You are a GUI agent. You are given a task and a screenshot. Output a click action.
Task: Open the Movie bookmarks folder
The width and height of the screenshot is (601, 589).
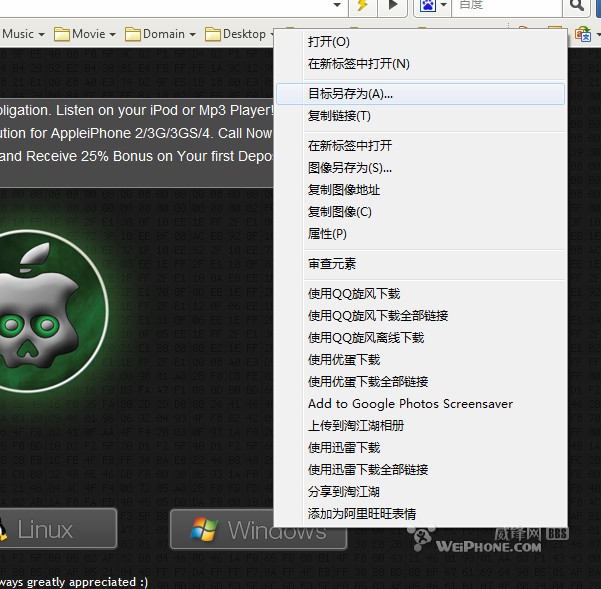(x=85, y=34)
